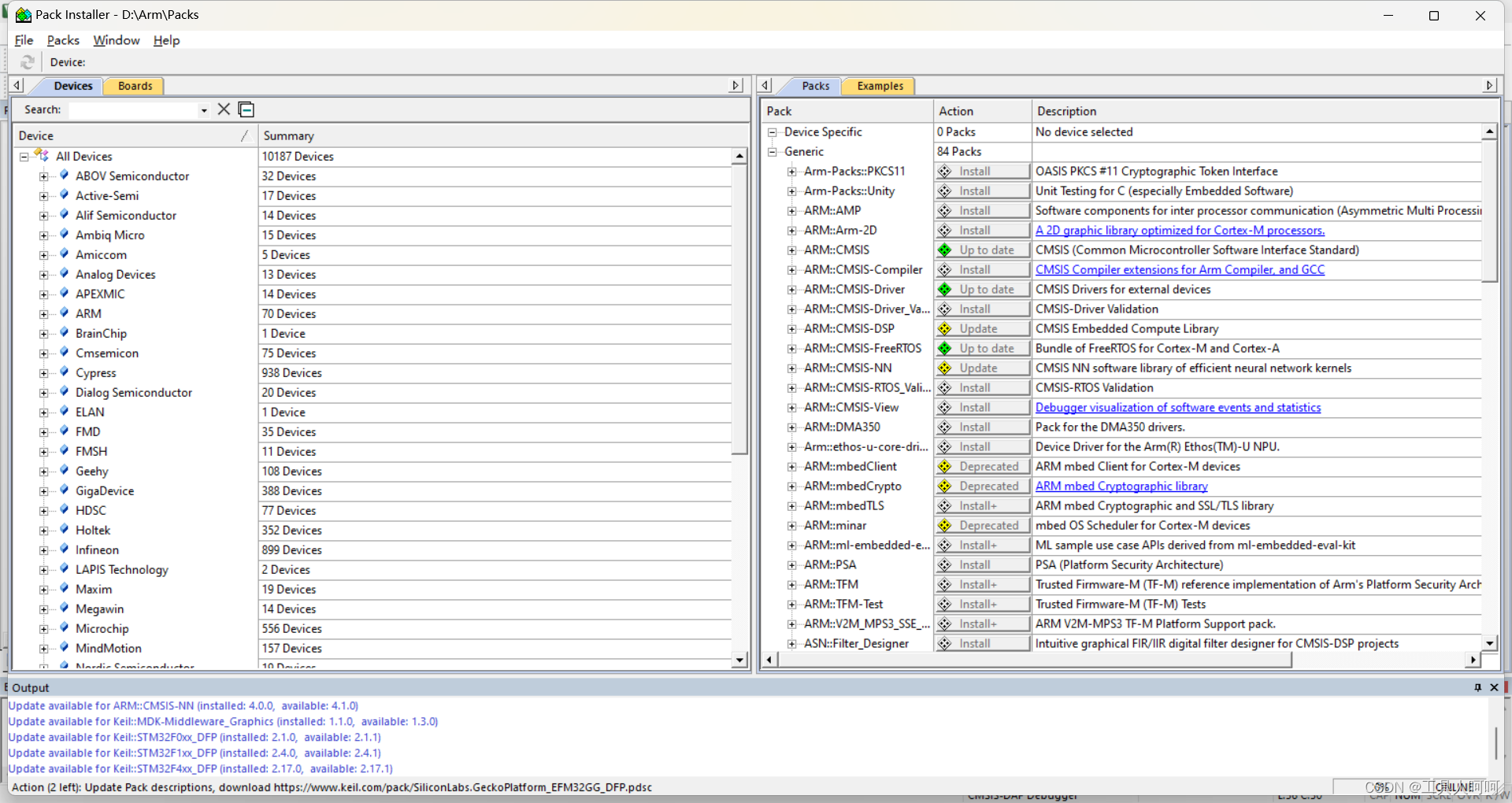Click the refresh pack descriptions toolbar icon
The width and height of the screenshot is (1512, 803).
(x=28, y=62)
